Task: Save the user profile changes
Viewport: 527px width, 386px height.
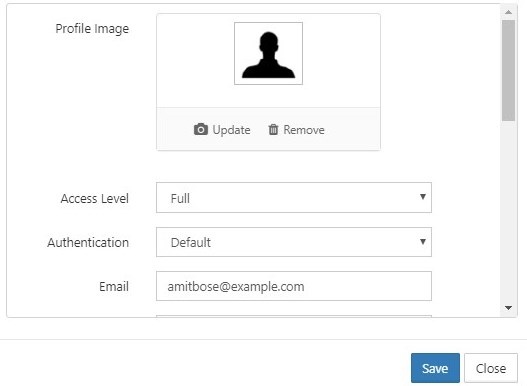Action: 435,368
